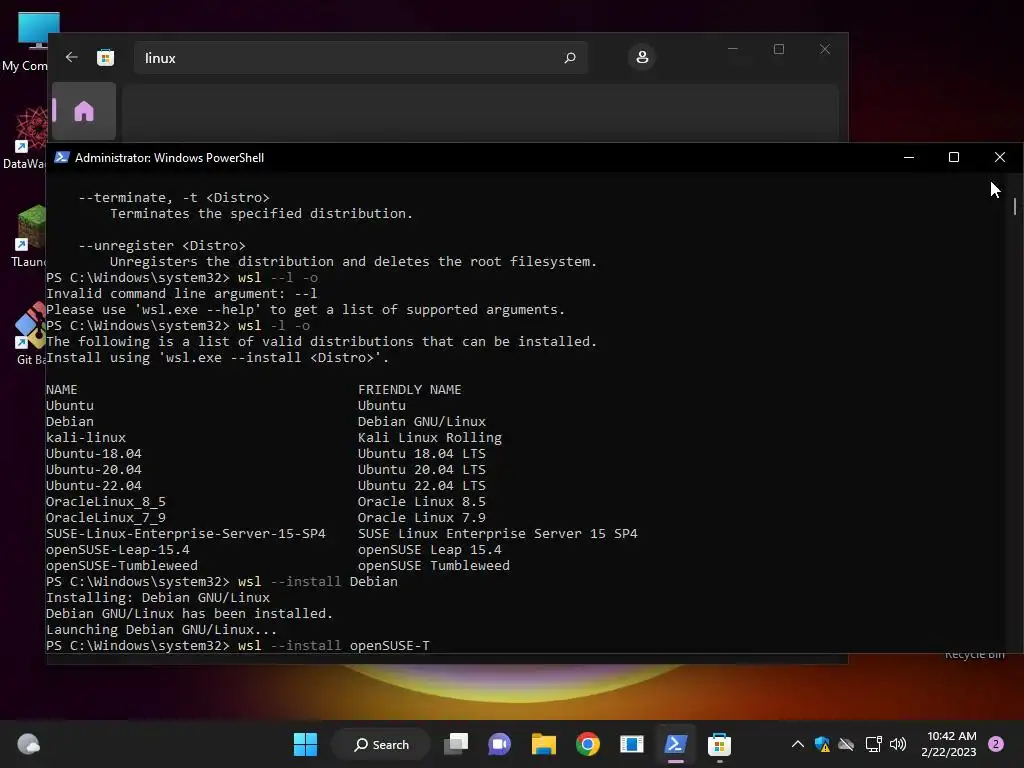The width and height of the screenshot is (1024, 768).
Task: Click 'SUSE-Linux-Enterprise-Server-15-SP4' in the list
Action: pos(185,534)
